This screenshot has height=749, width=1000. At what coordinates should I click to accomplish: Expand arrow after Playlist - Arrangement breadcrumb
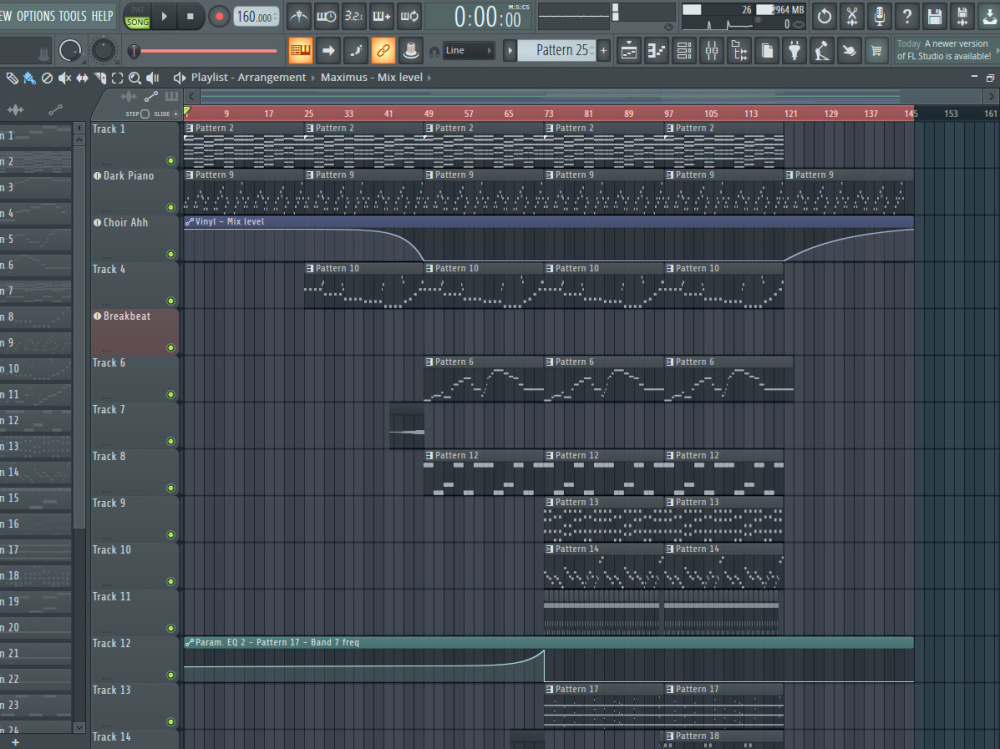[x=313, y=78]
